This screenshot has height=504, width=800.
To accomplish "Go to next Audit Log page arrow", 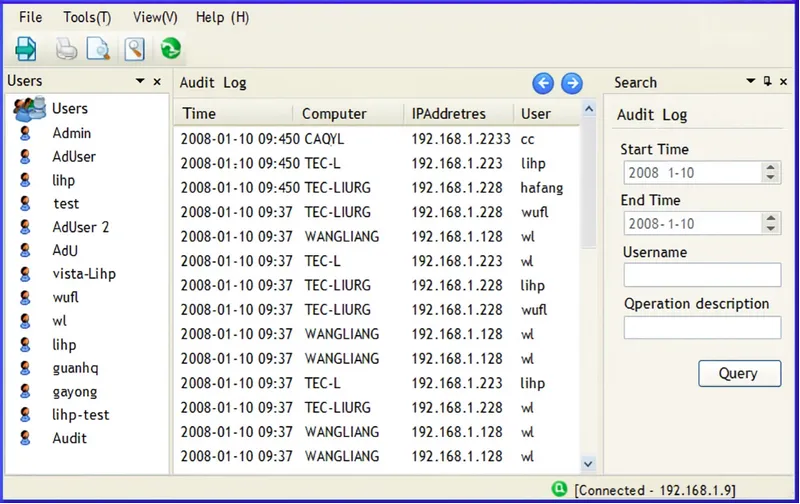I will coord(572,83).
